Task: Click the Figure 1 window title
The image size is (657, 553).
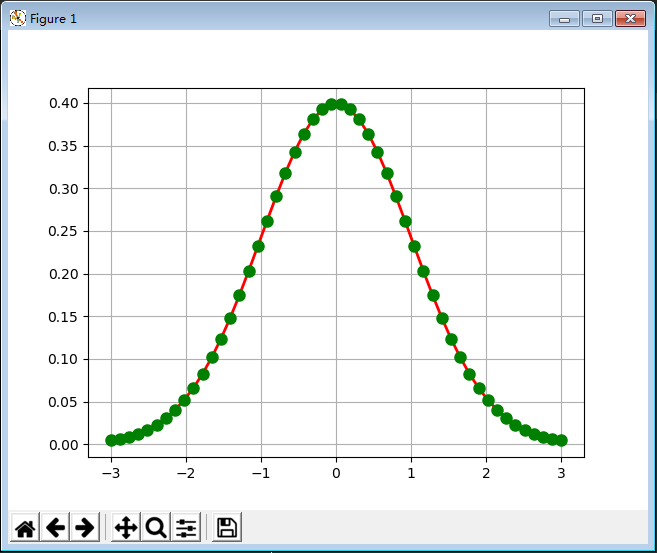Action: click(x=53, y=19)
